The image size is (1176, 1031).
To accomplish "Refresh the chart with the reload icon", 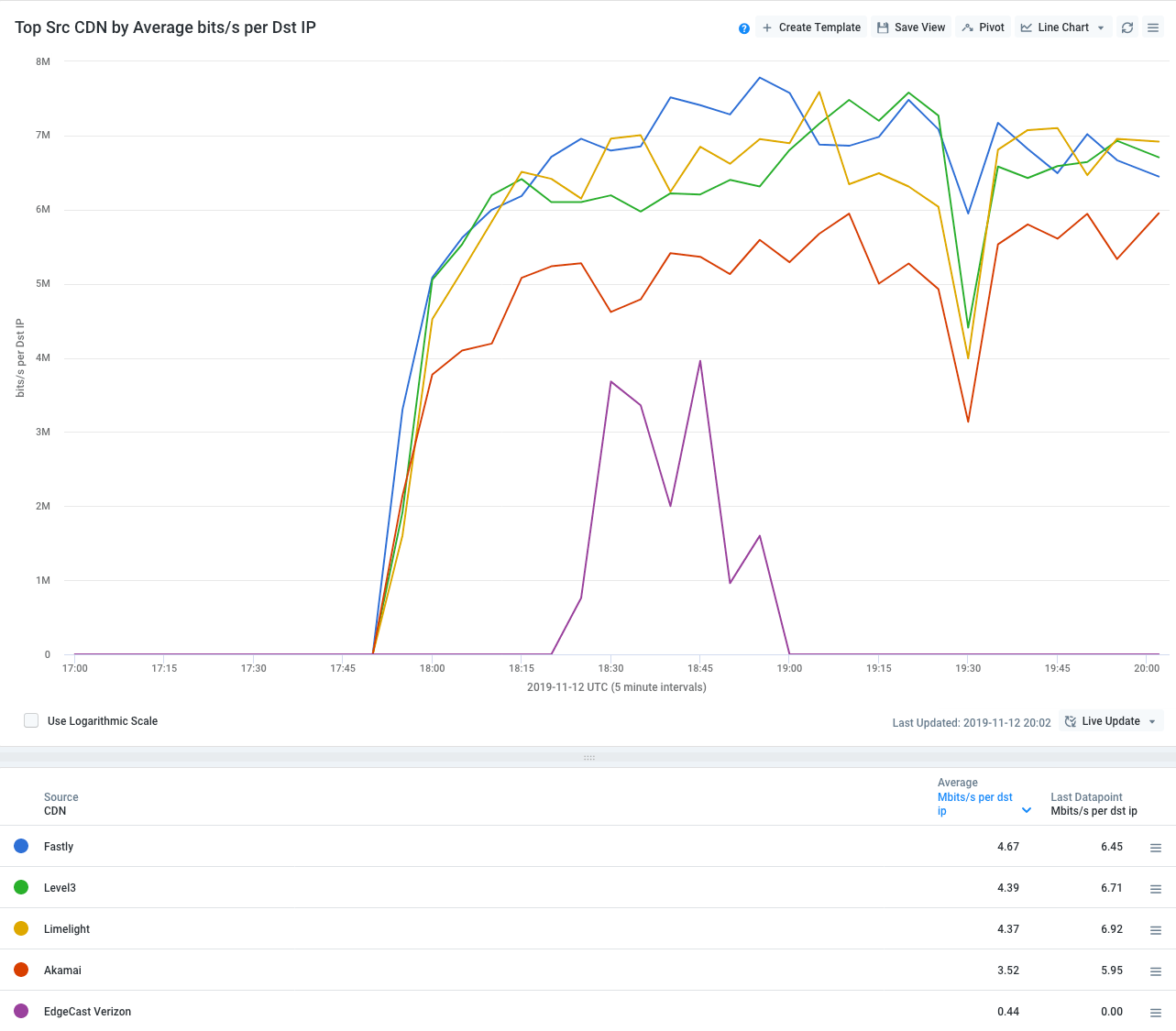I will pos(1127,27).
